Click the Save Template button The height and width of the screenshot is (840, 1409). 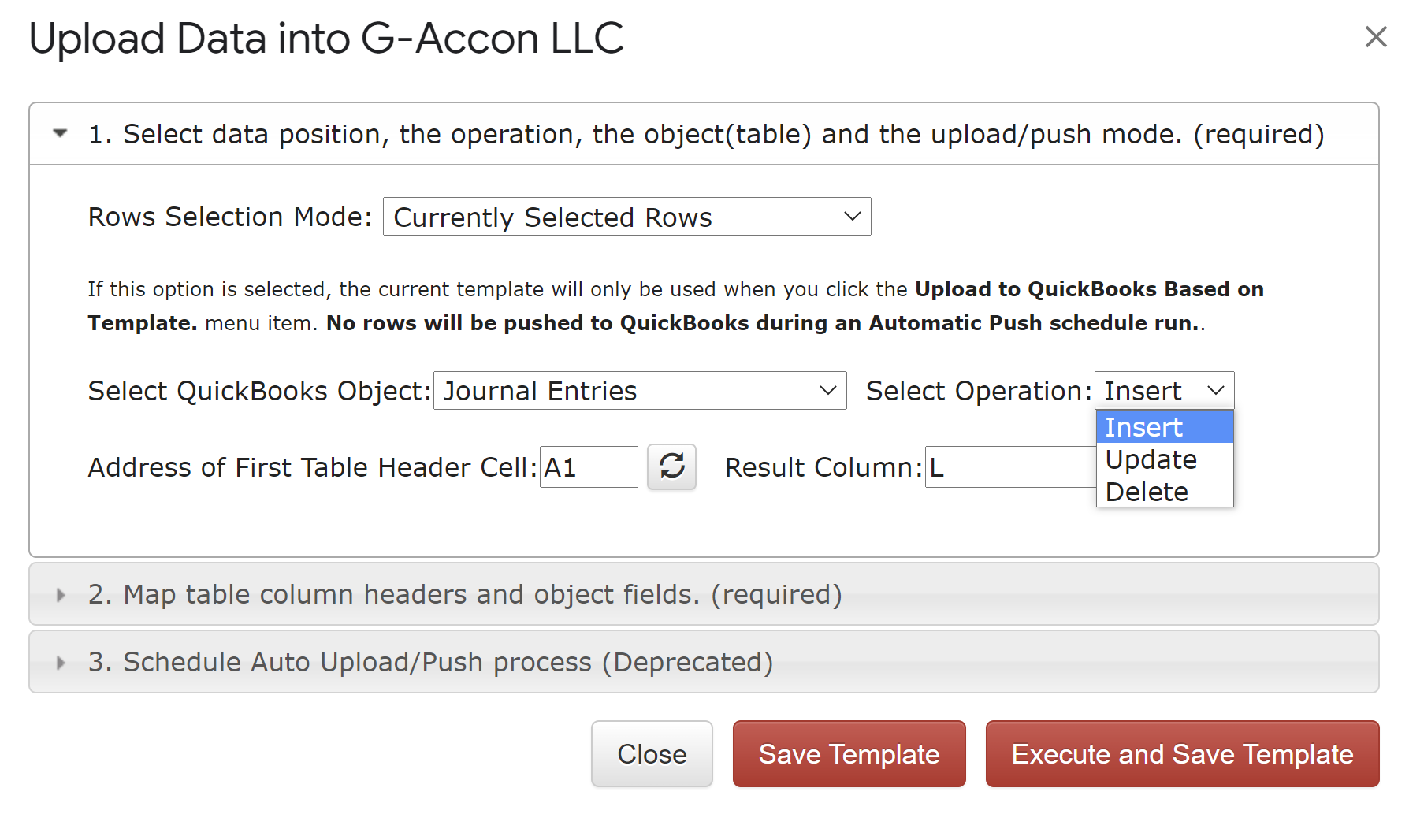click(x=849, y=754)
